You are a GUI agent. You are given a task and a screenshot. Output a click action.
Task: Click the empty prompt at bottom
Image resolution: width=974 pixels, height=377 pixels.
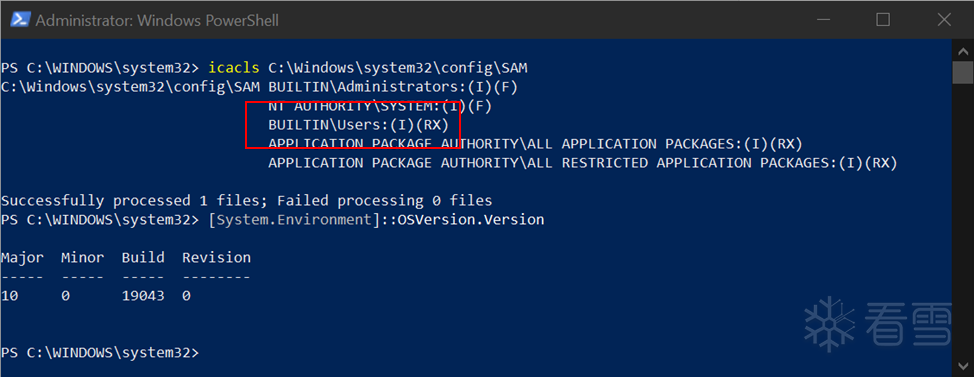(100, 353)
